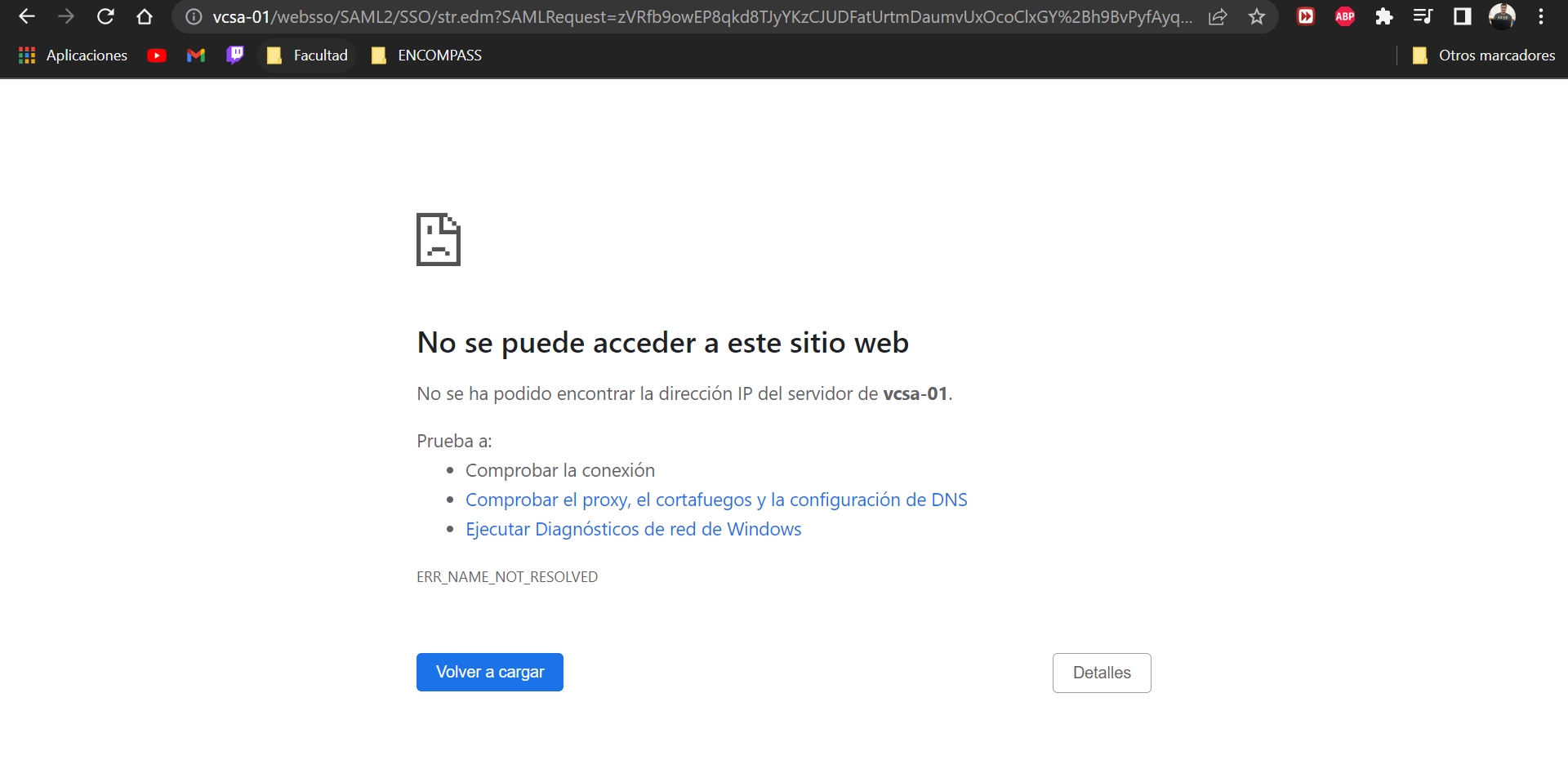The height and width of the screenshot is (782, 1568).
Task: Open the Facultad bookmark folder
Action: [x=307, y=56]
